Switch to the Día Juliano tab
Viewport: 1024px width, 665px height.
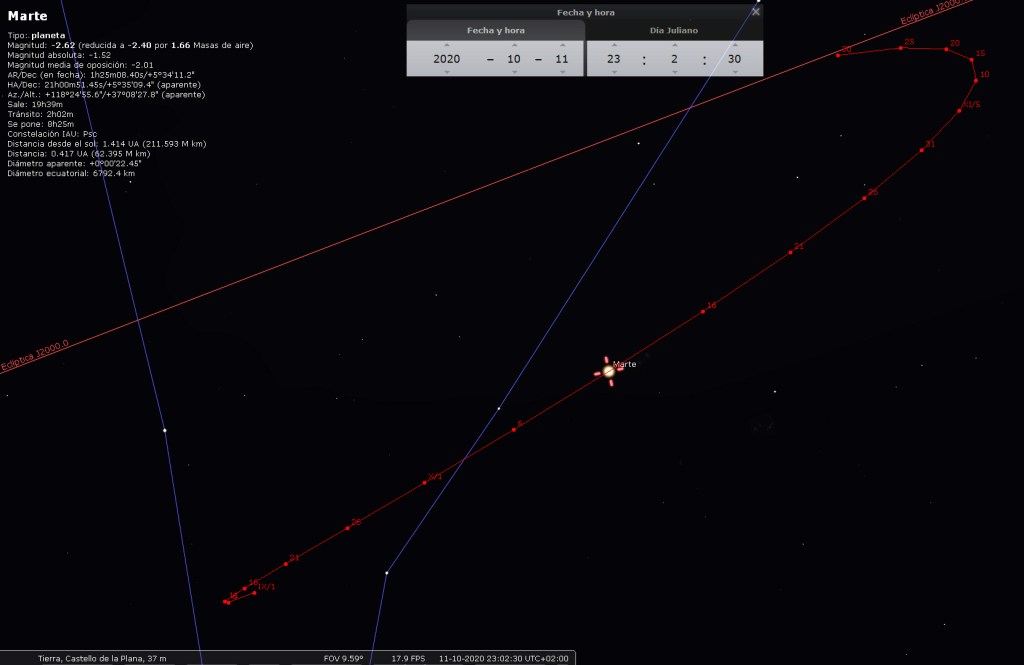coord(674,31)
